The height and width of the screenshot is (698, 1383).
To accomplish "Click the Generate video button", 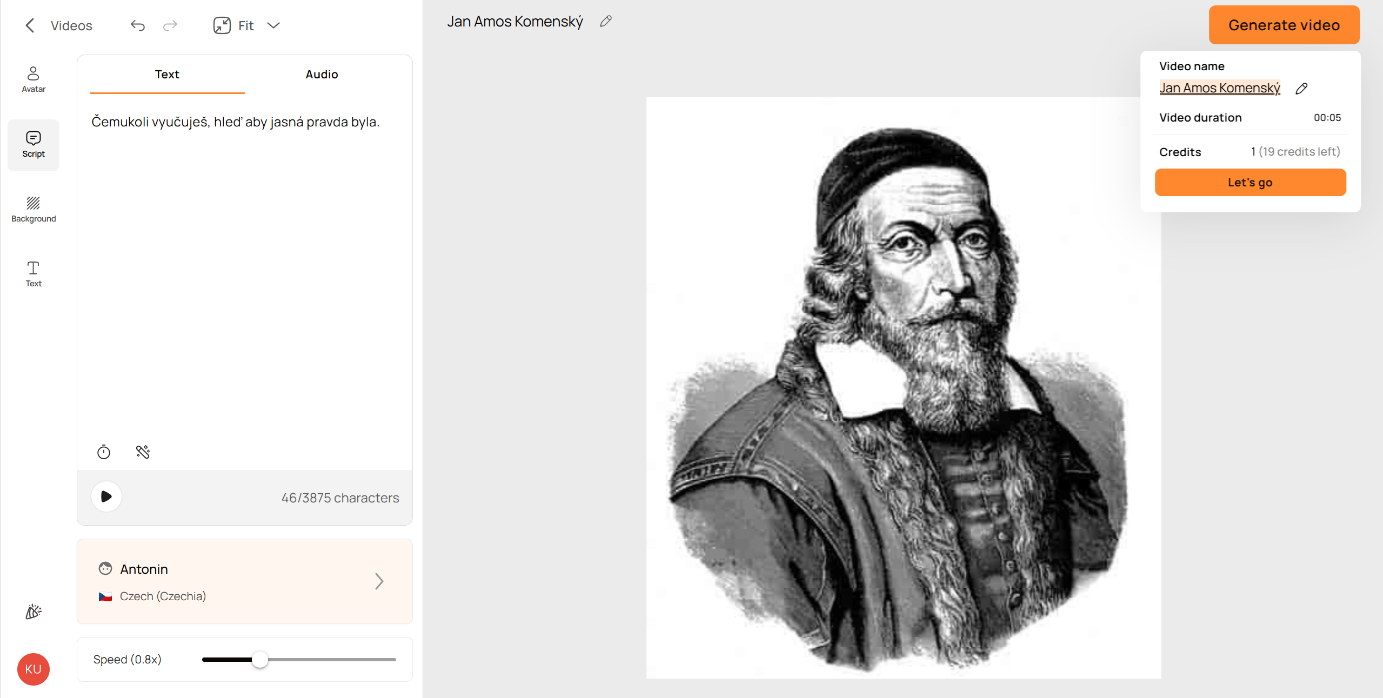I will click(1284, 25).
